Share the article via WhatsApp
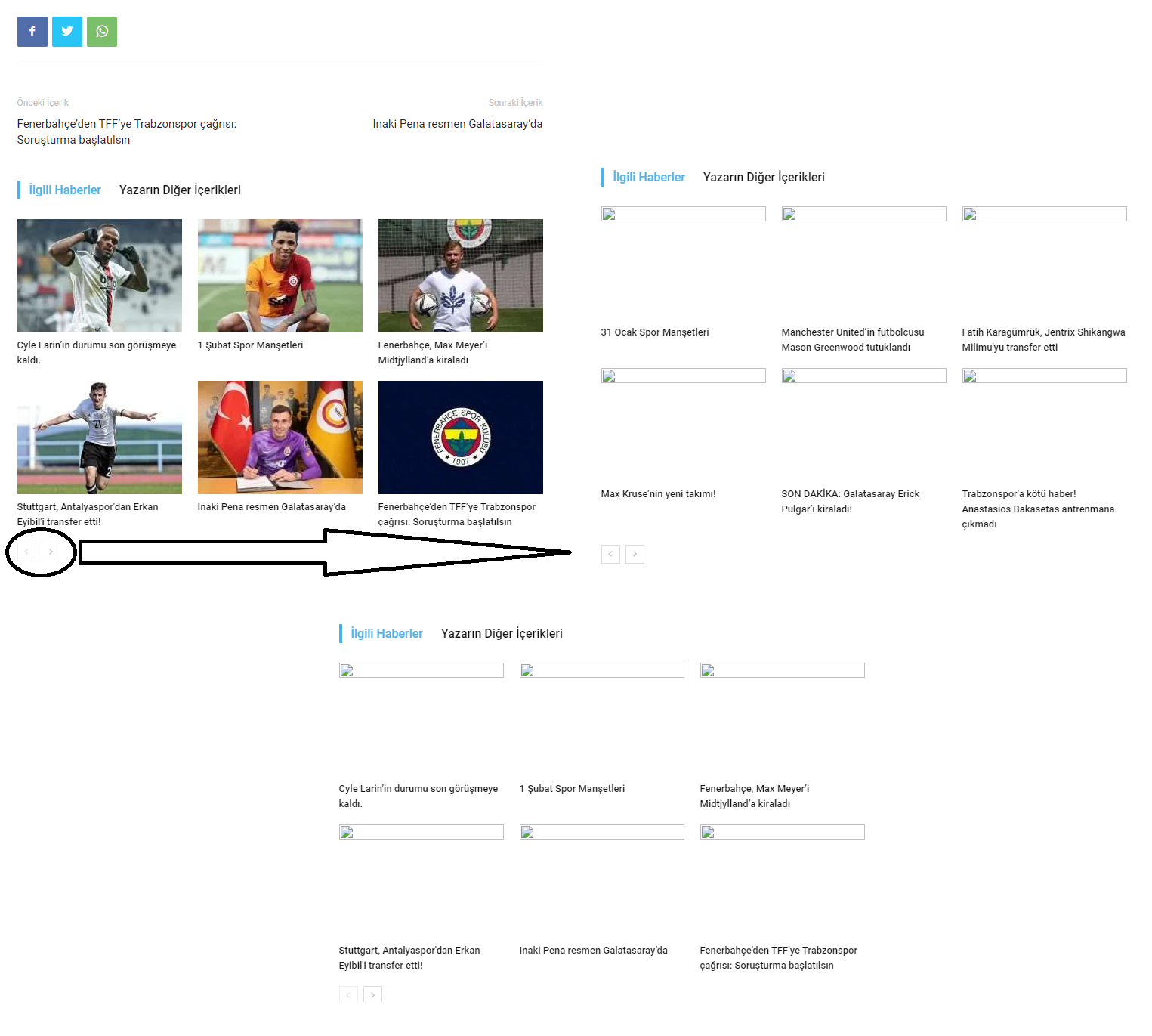The image size is (1152, 1036). pyautogui.click(x=102, y=32)
